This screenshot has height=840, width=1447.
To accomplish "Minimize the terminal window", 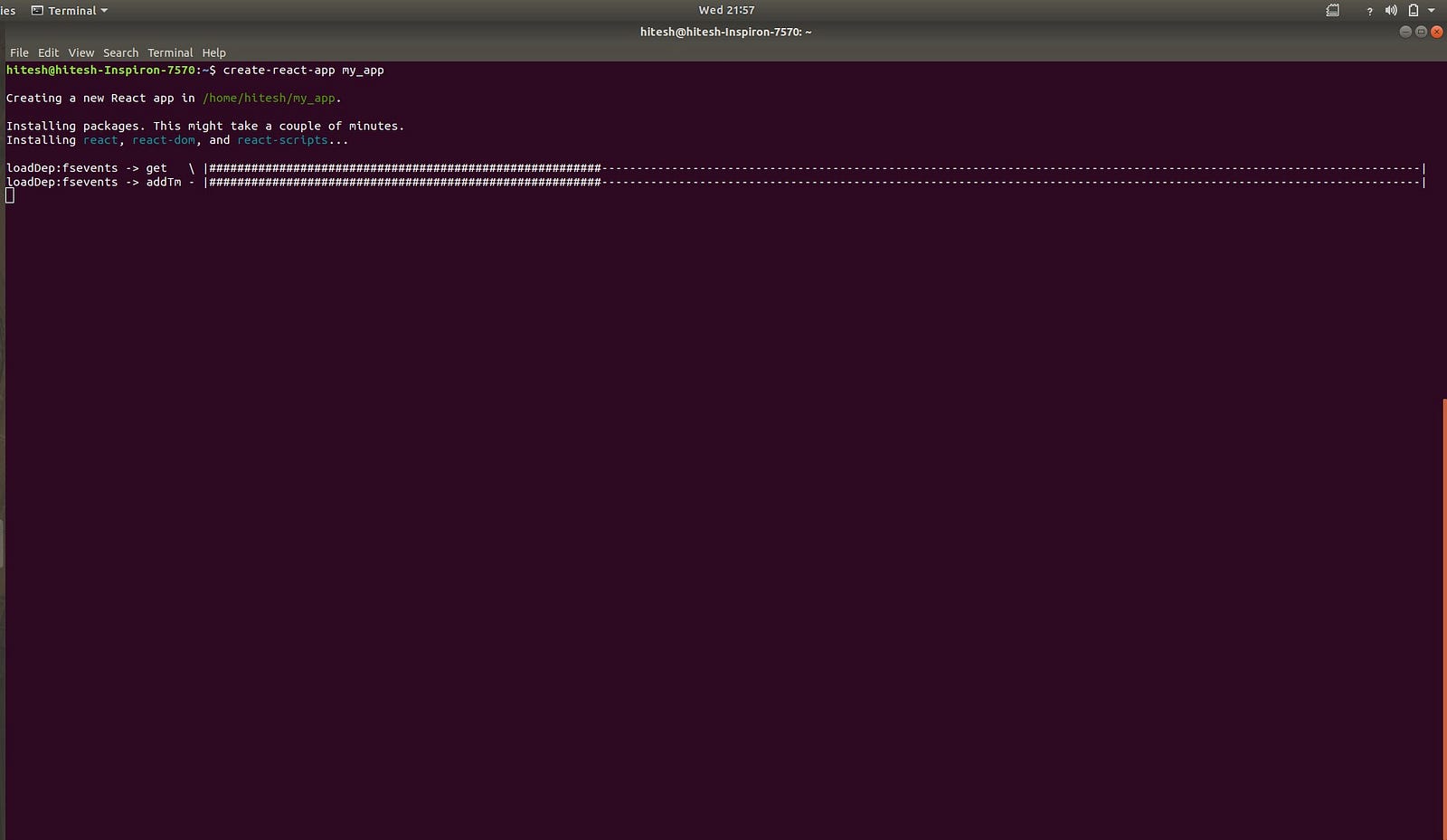I will (1405, 32).
